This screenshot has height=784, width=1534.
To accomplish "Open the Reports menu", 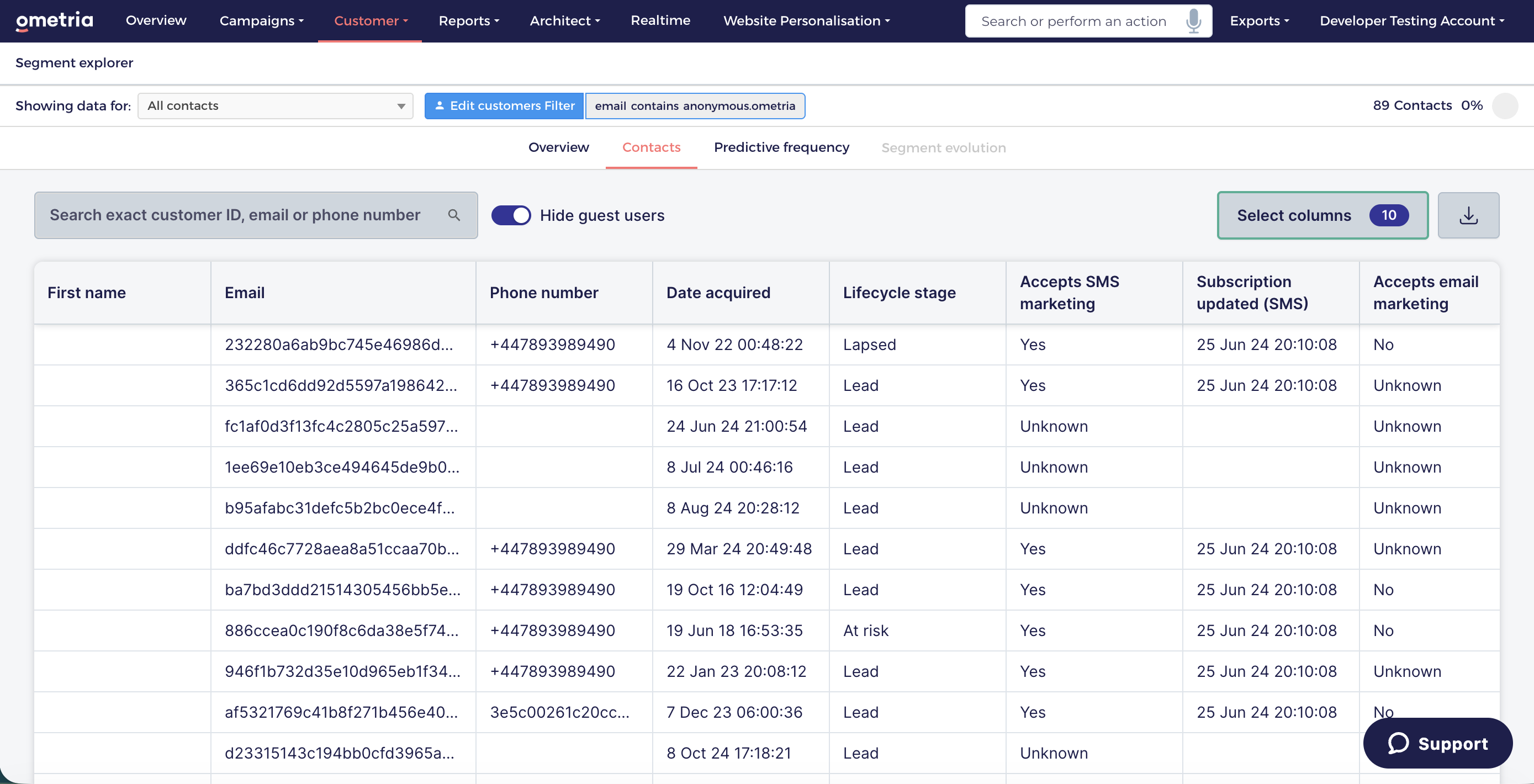I will (469, 21).
